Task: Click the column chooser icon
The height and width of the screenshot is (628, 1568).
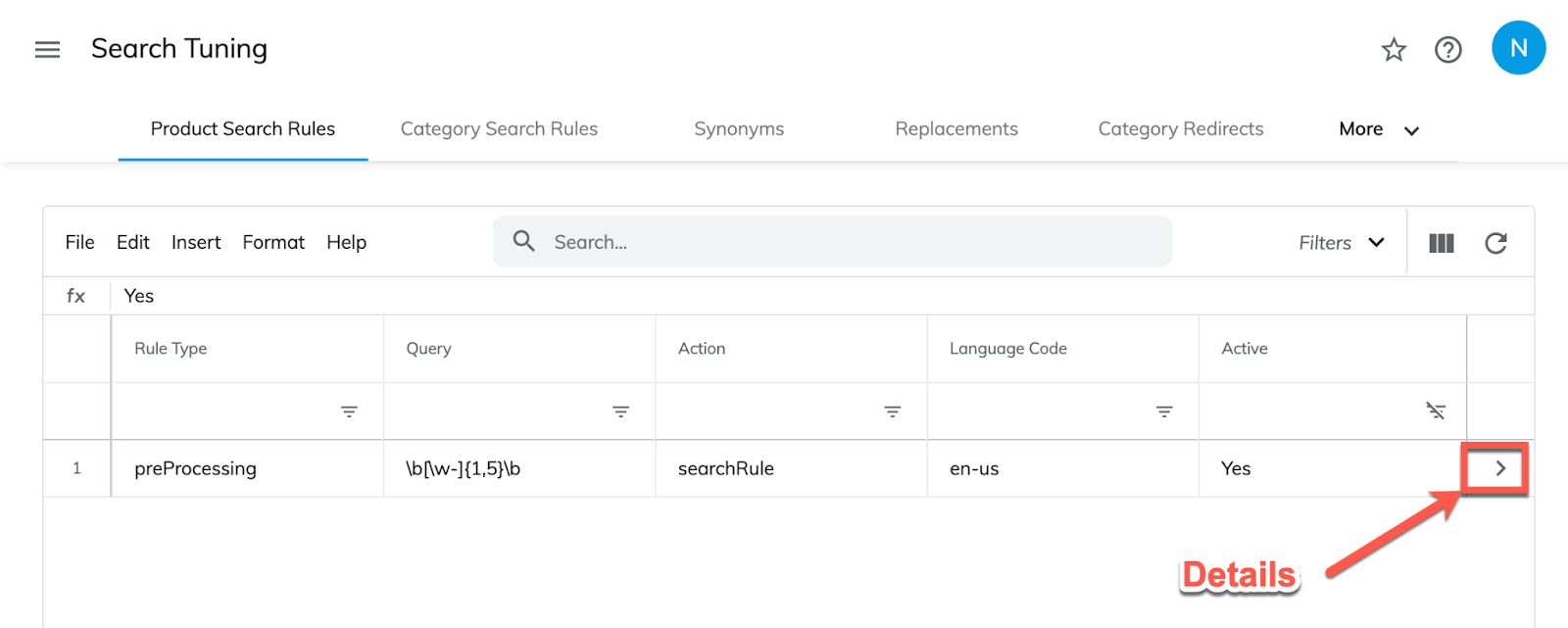Action: point(1441,243)
